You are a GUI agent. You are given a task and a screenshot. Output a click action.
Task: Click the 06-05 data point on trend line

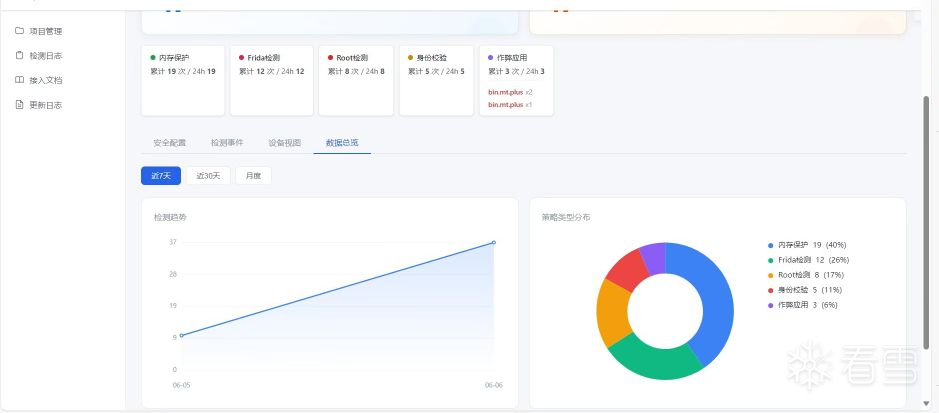pyautogui.click(x=181, y=335)
